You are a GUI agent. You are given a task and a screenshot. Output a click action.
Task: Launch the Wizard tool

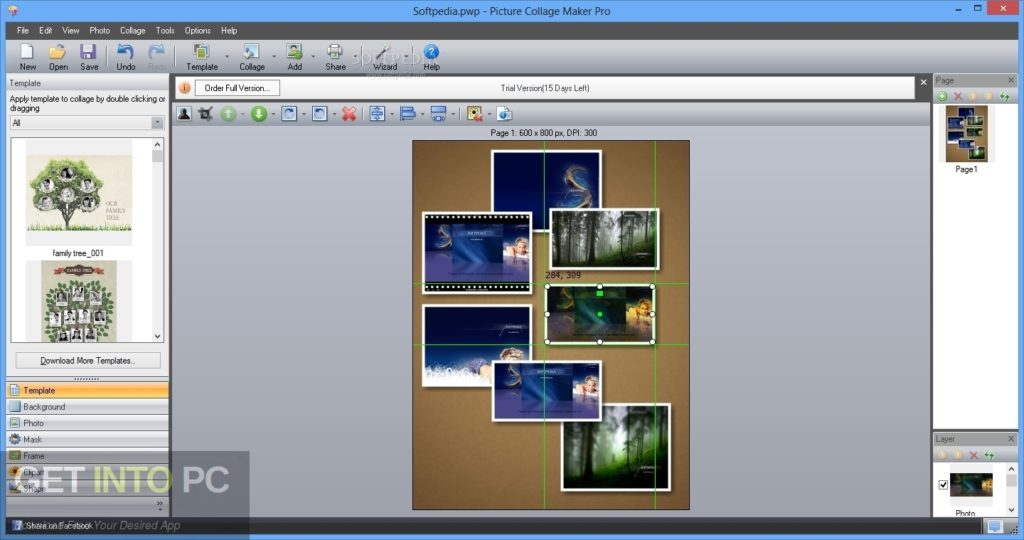tap(385, 57)
